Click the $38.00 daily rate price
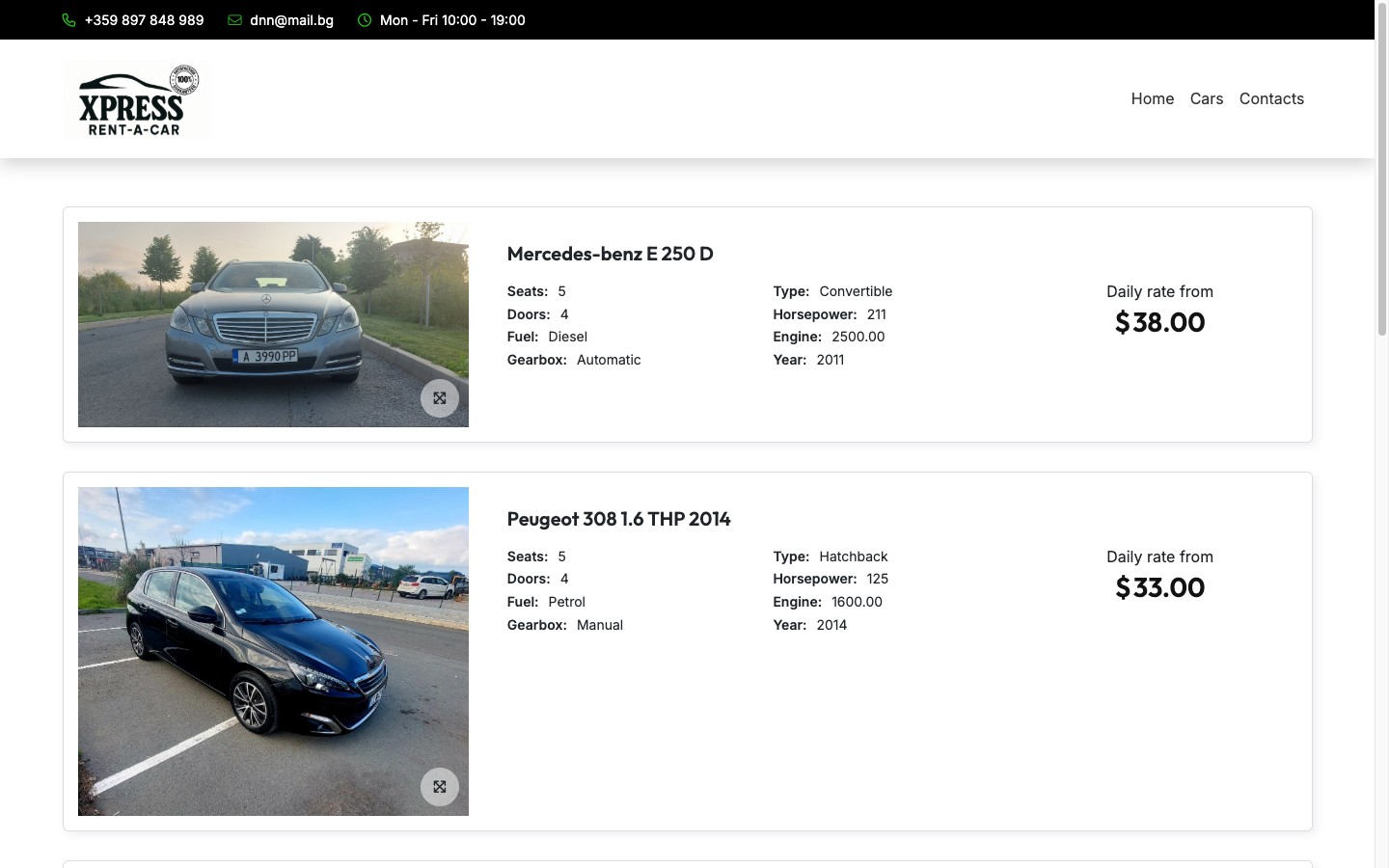The image size is (1389, 868). [1159, 322]
